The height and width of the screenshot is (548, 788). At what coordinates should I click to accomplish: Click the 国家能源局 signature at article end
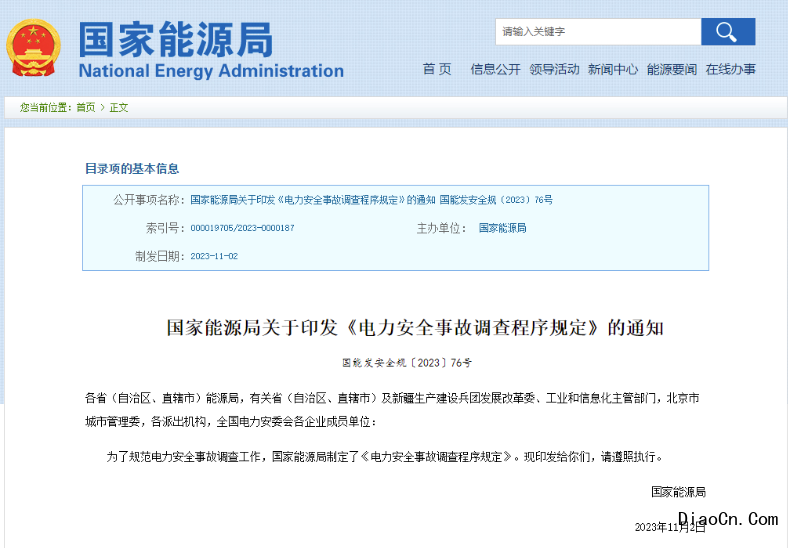tap(678, 492)
